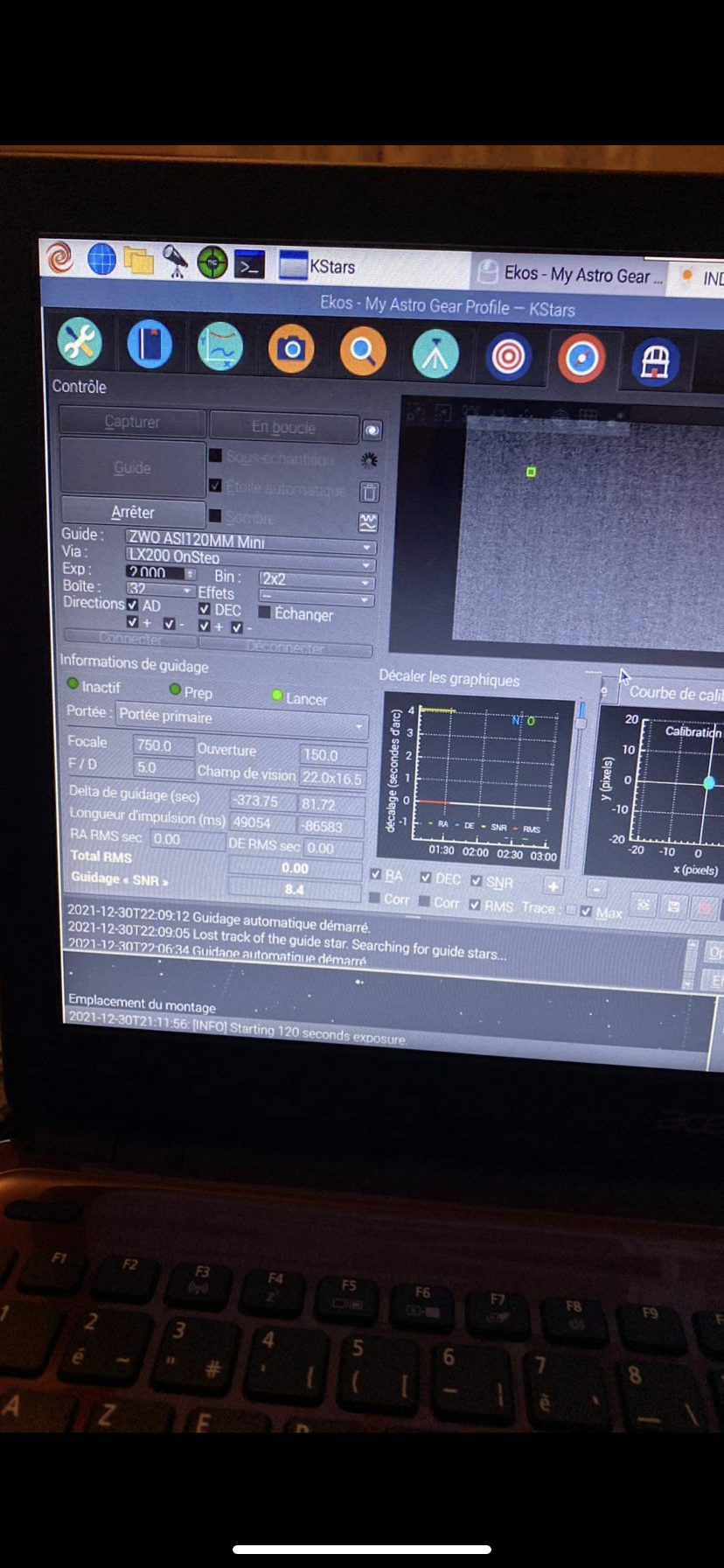The width and height of the screenshot is (724, 1568).
Task: Switch to the Capture camera module
Action: 291,349
